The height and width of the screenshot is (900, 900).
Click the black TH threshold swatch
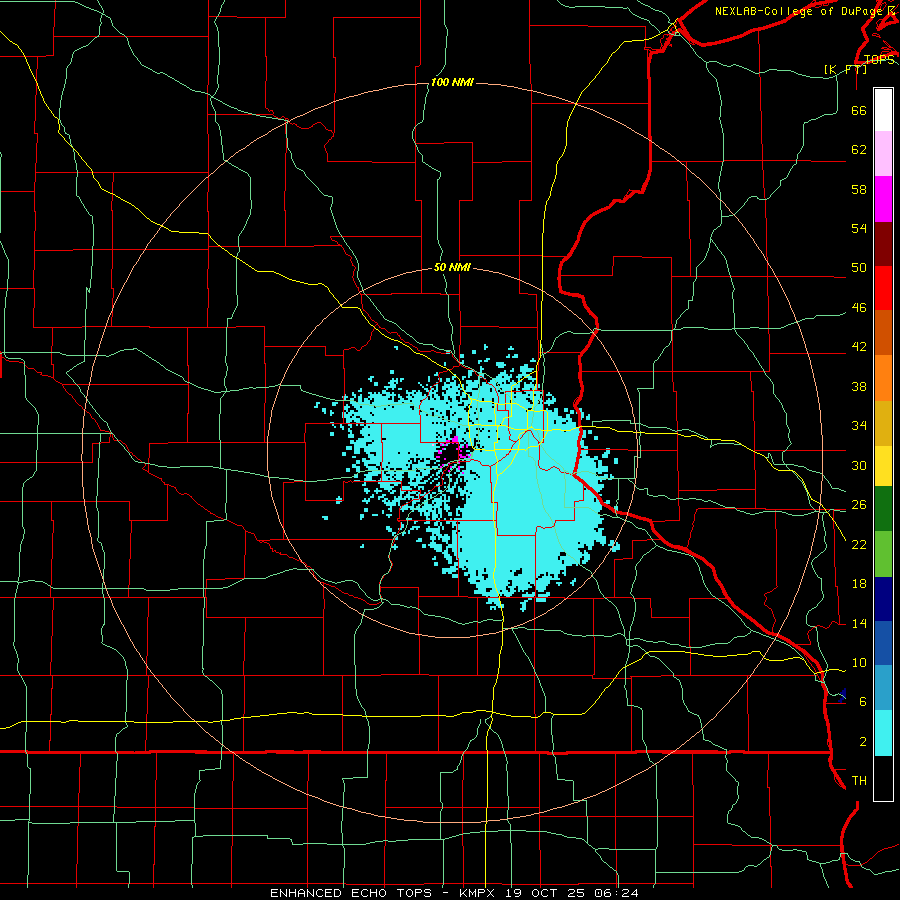click(x=883, y=778)
